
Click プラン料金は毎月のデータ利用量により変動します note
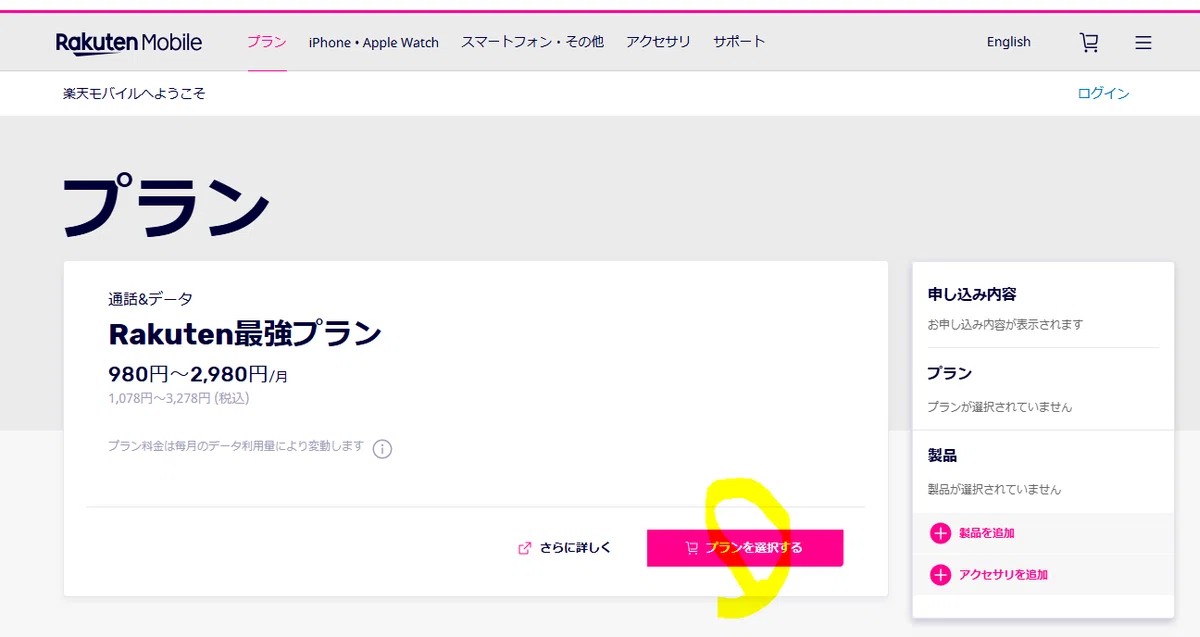click(x=236, y=446)
